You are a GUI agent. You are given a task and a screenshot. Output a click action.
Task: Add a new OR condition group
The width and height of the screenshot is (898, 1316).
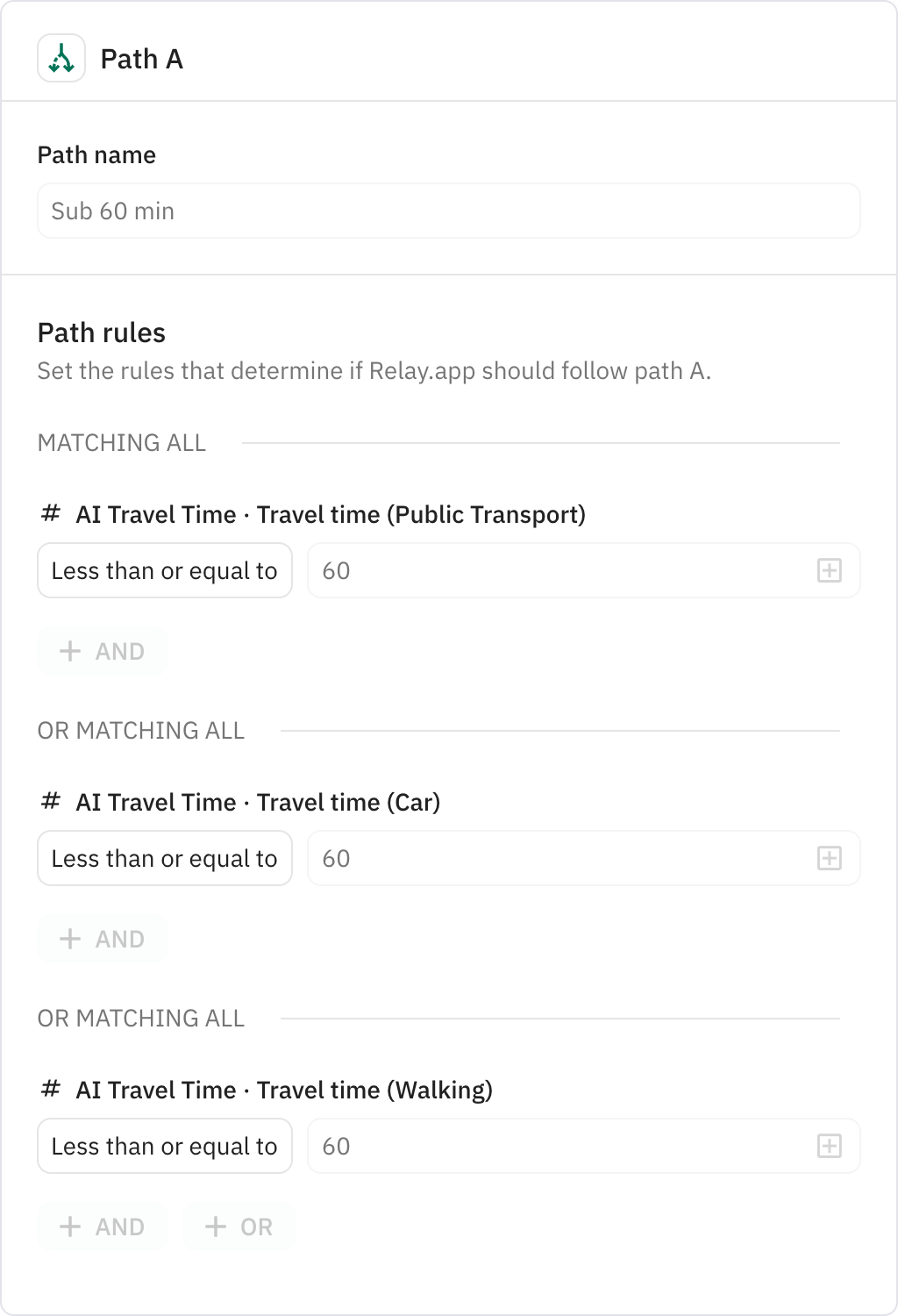(239, 1227)
